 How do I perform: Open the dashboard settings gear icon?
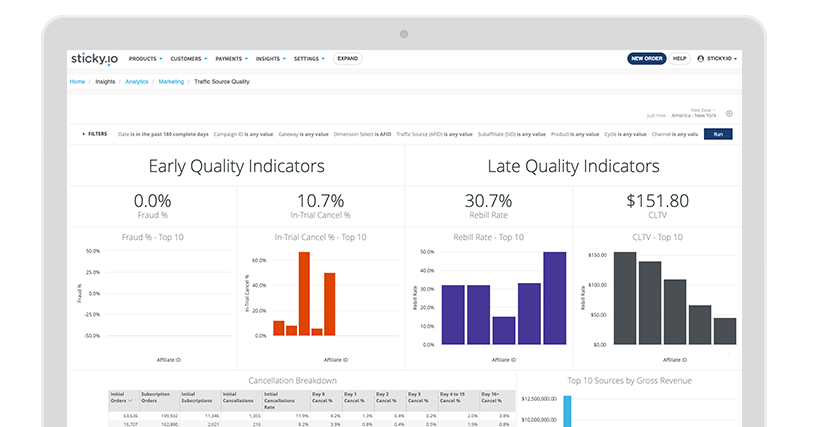[729, 114]
